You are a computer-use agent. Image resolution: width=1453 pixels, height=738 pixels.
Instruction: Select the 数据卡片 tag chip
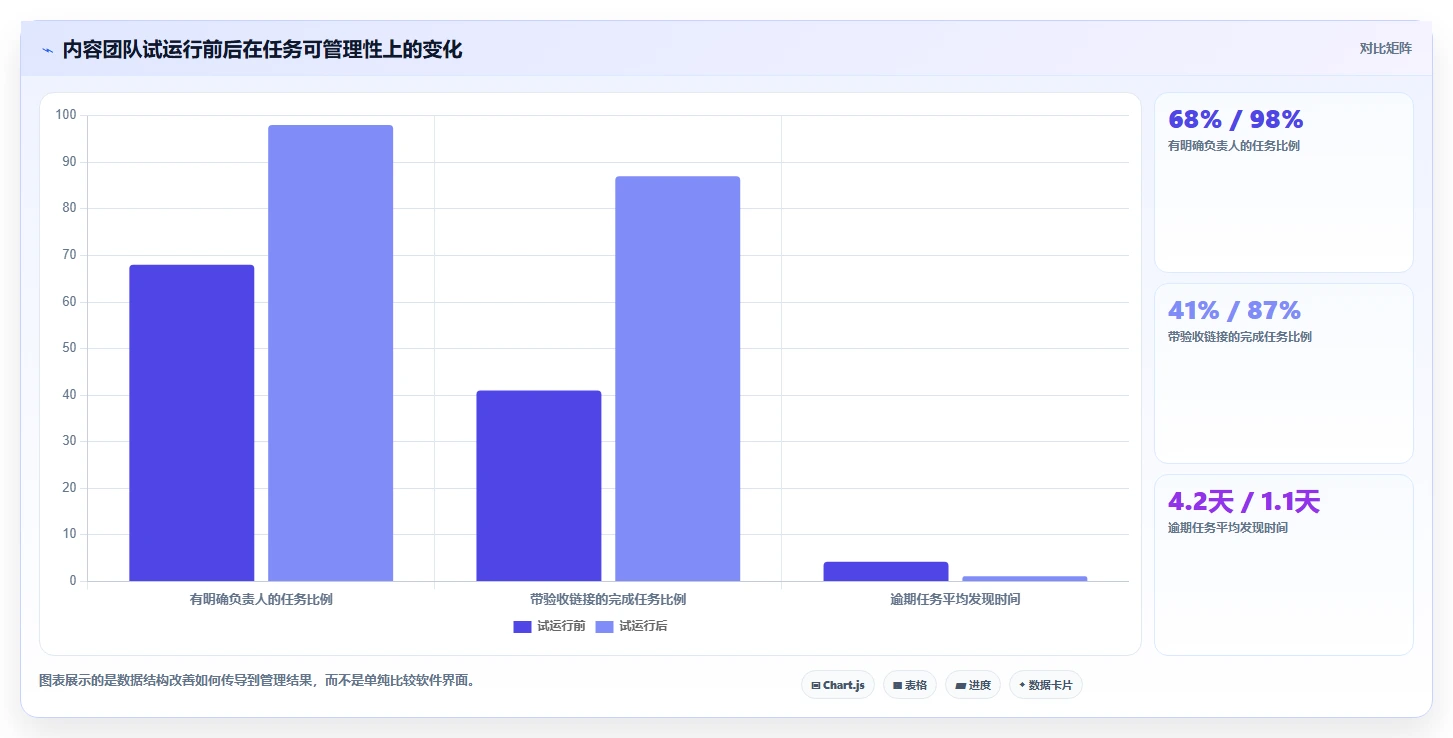[x=1046, y=685]
